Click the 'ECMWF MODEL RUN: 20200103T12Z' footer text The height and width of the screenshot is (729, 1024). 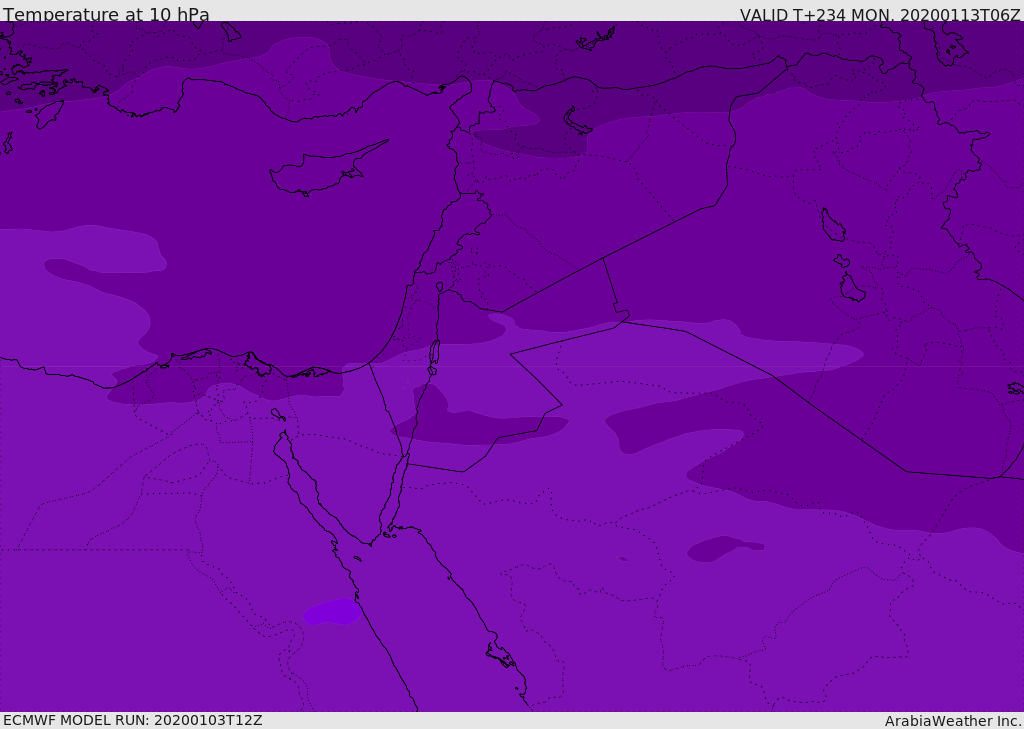[133, 720]
